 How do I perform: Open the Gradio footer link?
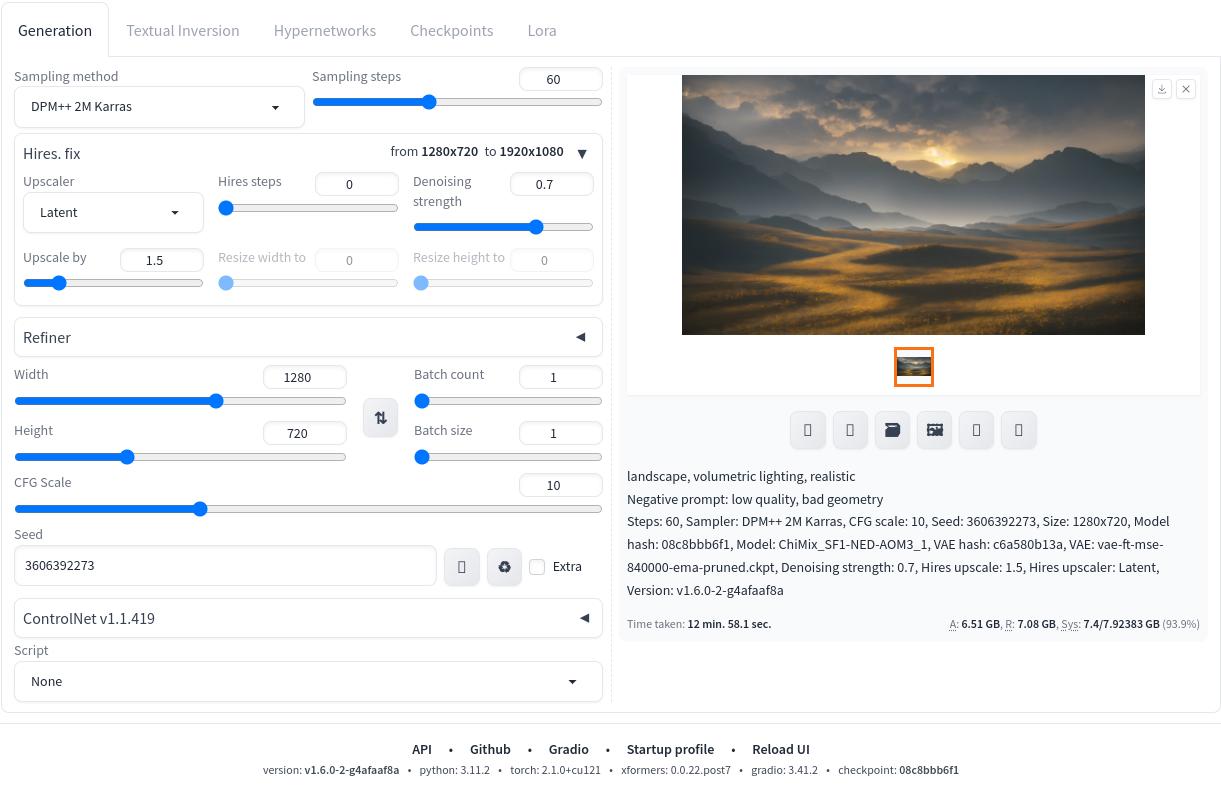point(568,749)
